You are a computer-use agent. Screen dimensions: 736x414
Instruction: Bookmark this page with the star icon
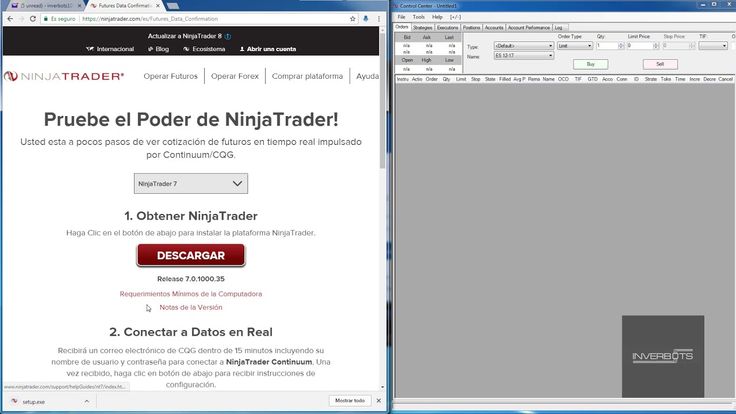click(x=353, y=19)
